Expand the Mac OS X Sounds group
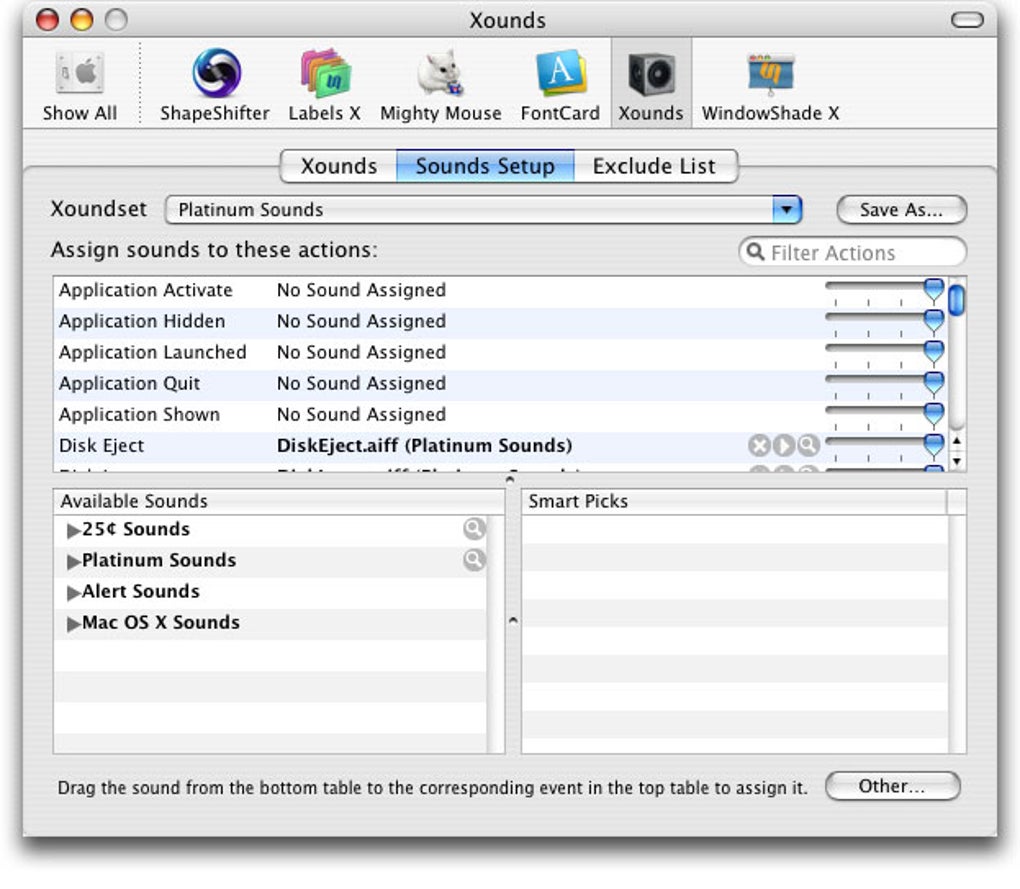 tap(74, 624)
